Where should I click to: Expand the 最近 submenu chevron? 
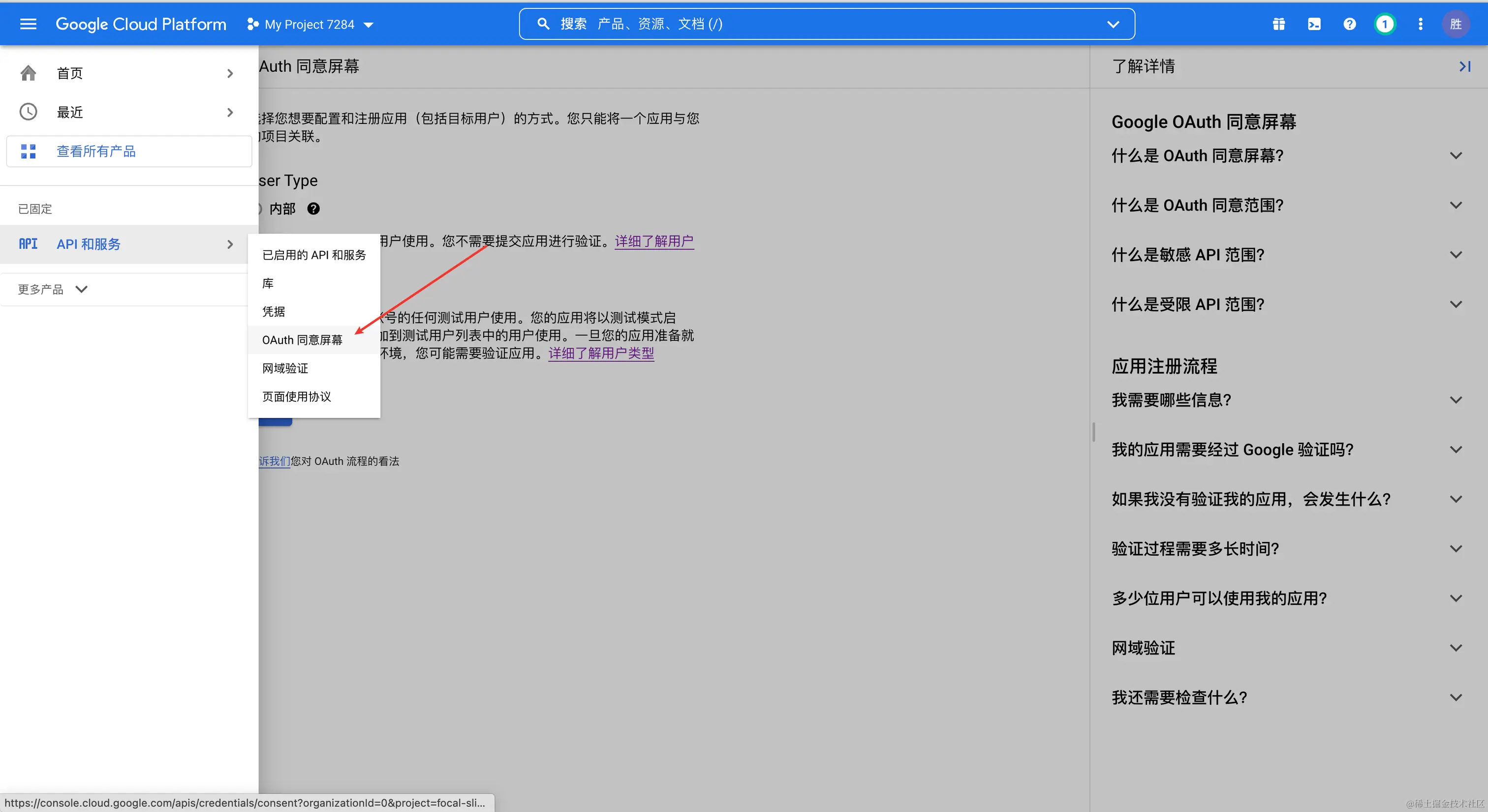pyautogui.click(x=230, y=112)
